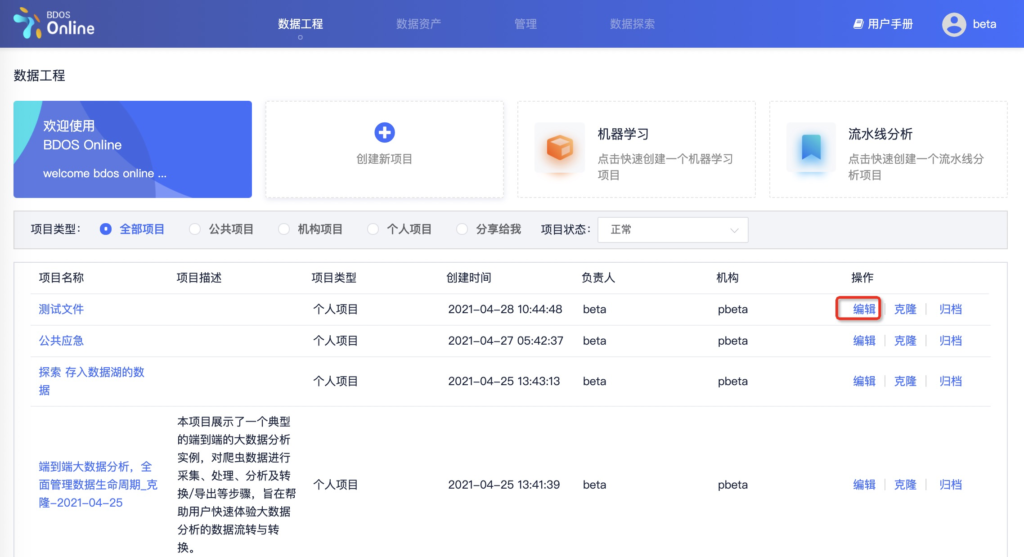The image size is (1024, 557).
Task: Click 归档 for the 端到端大数据分析 row
Action: (x=950, y=485)
